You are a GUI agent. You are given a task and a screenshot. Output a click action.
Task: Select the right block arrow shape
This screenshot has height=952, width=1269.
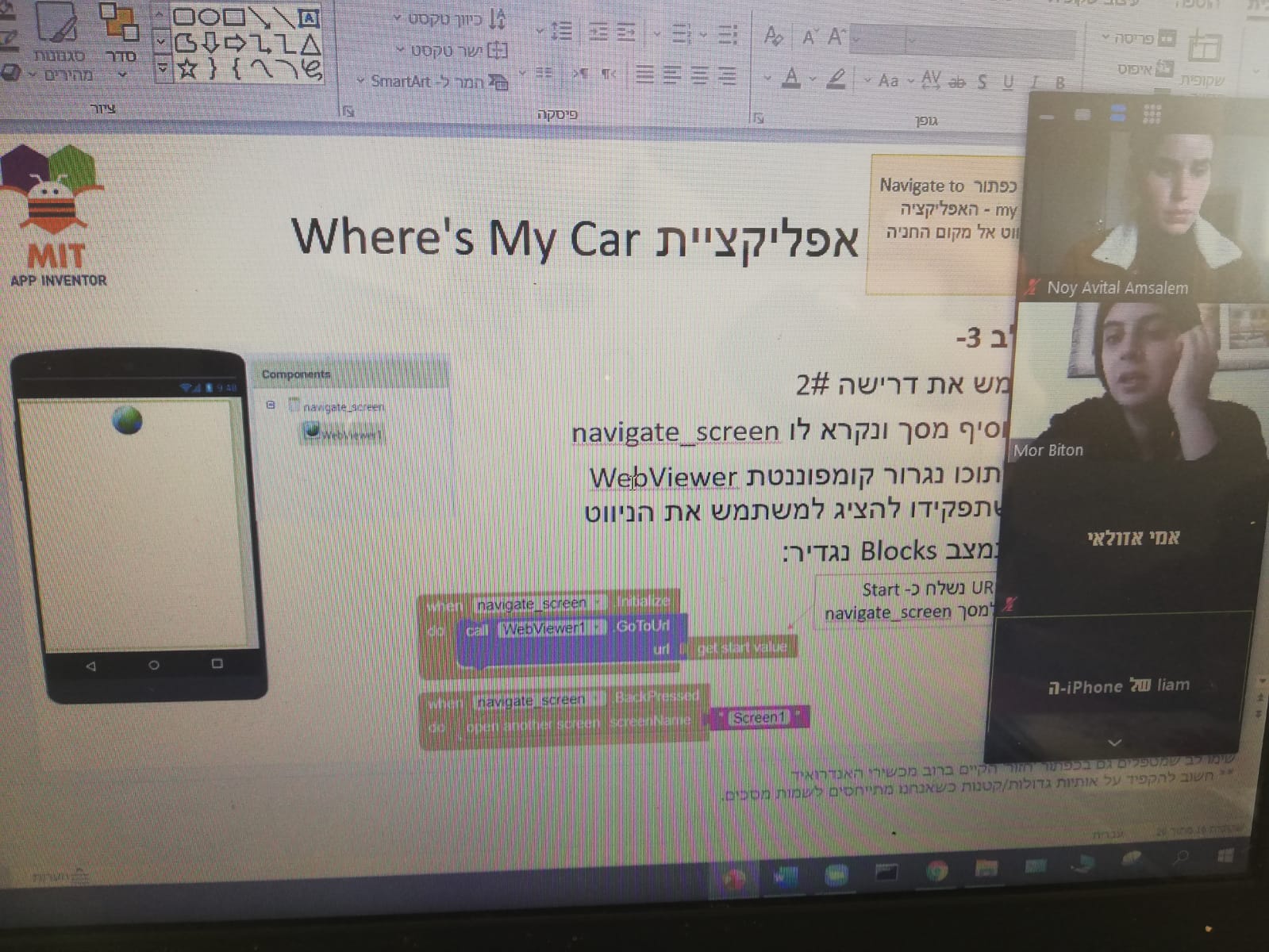click(236, 42)
